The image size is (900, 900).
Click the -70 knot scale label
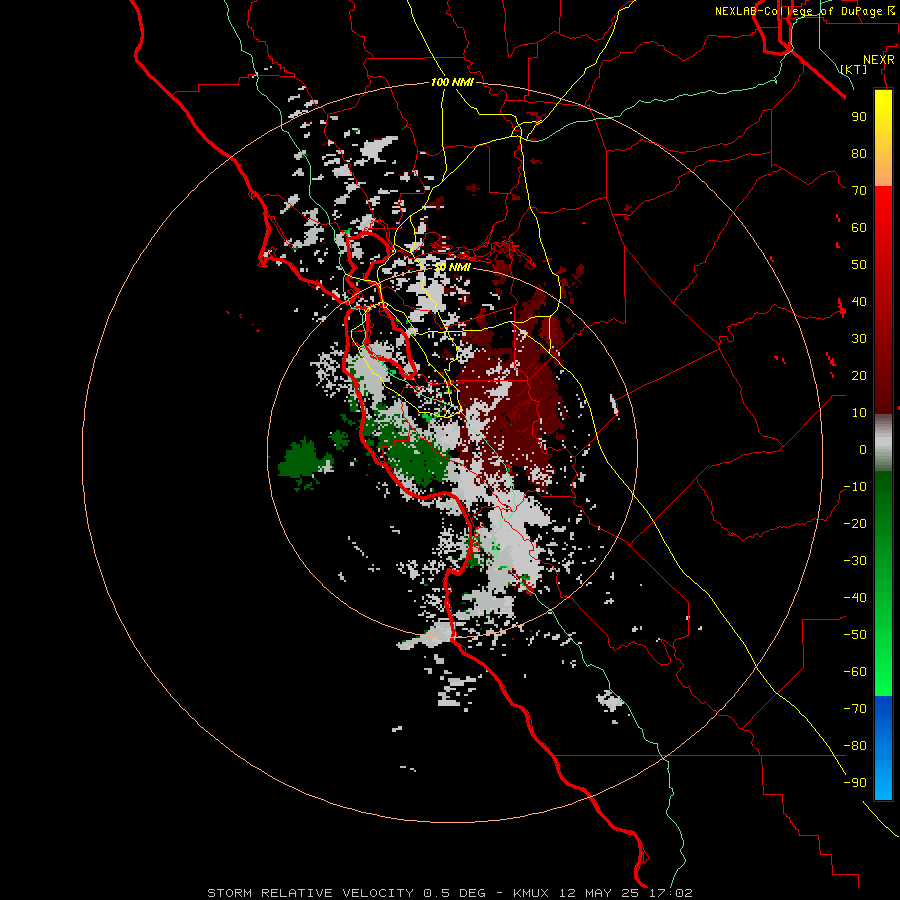click(x=855, y=709)
